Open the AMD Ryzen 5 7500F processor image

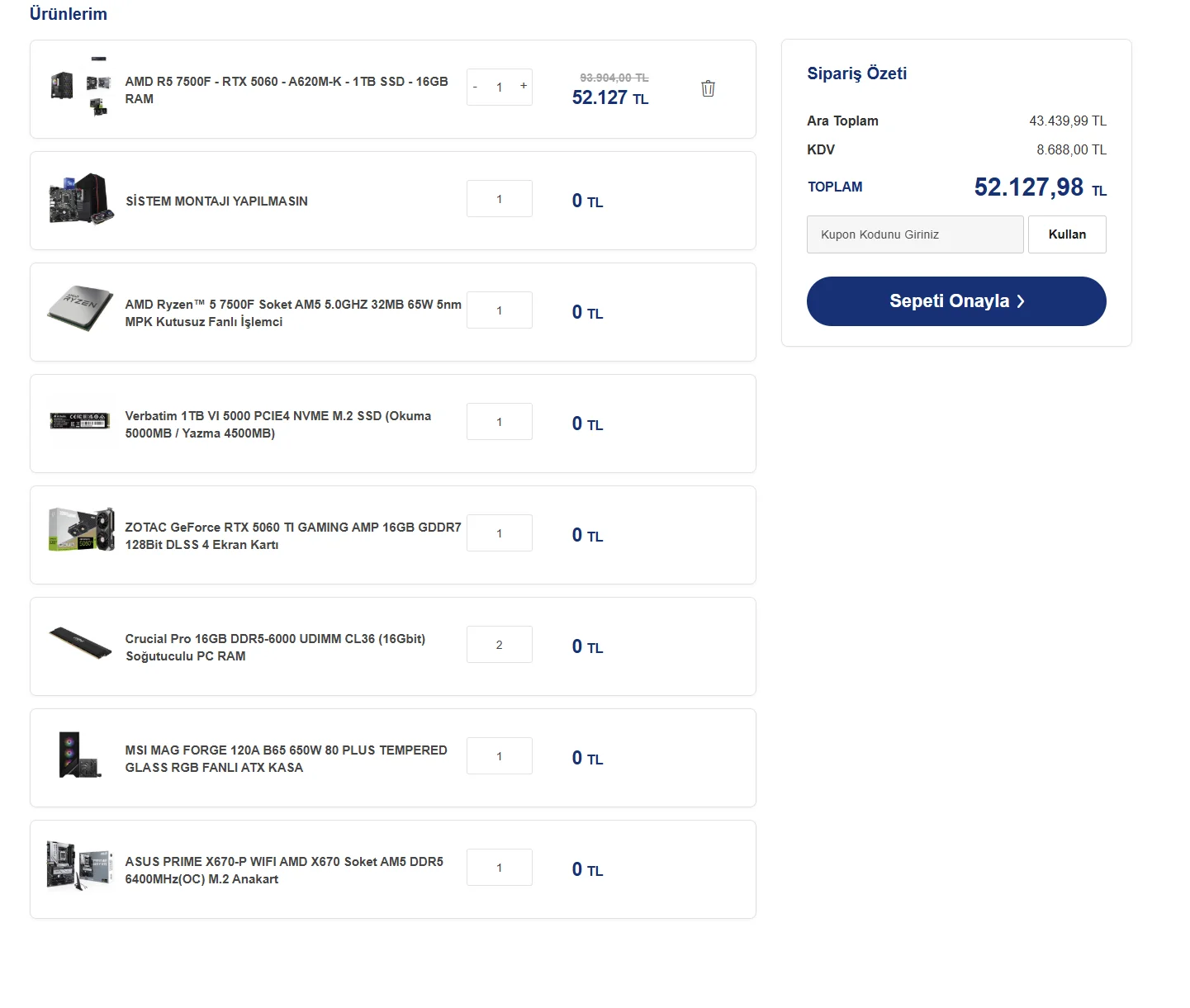coord(80,310)
